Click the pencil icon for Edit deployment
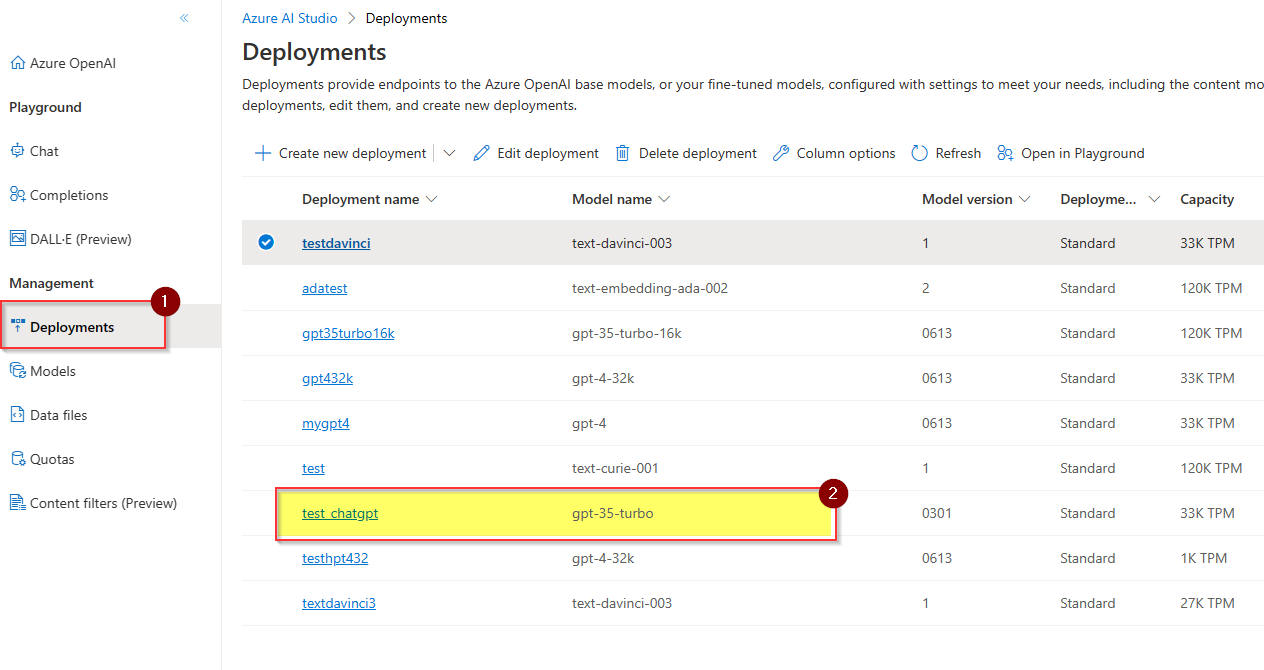This screenshot has height=670, width=1264. tap(481, 153)
